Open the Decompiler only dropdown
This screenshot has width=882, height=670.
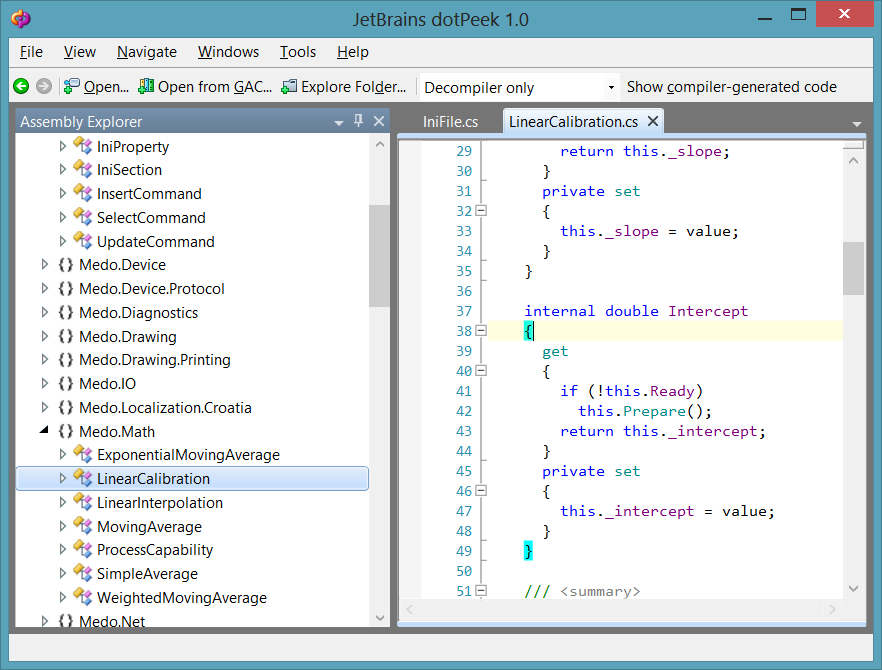611,88
